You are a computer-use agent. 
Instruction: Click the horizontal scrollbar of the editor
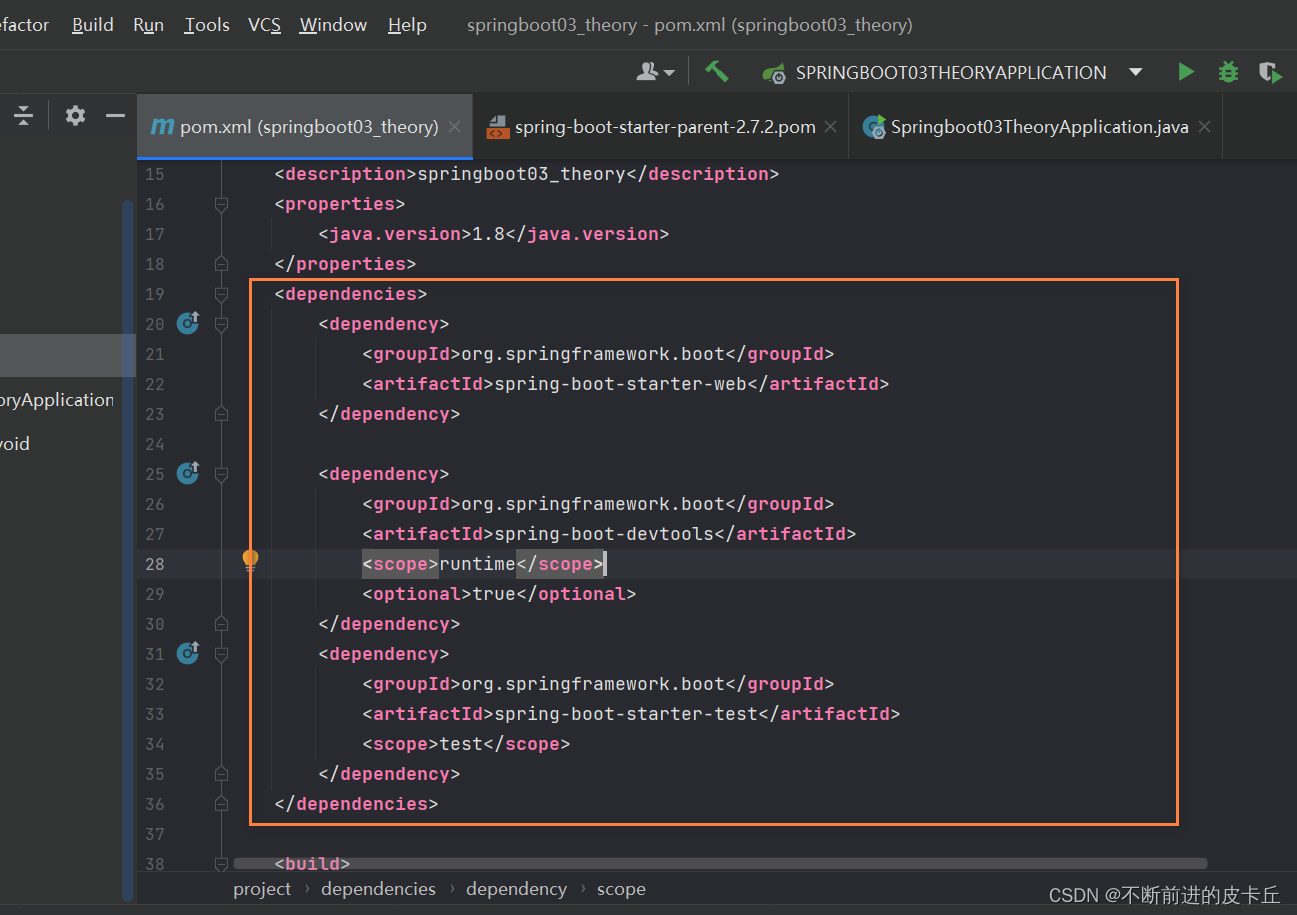tap(720, 863)
